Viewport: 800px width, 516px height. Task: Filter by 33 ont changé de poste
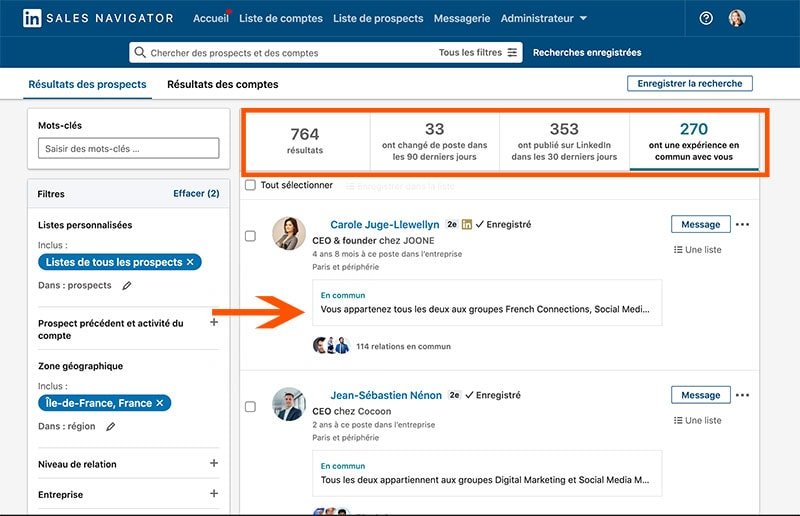point(435,141)
